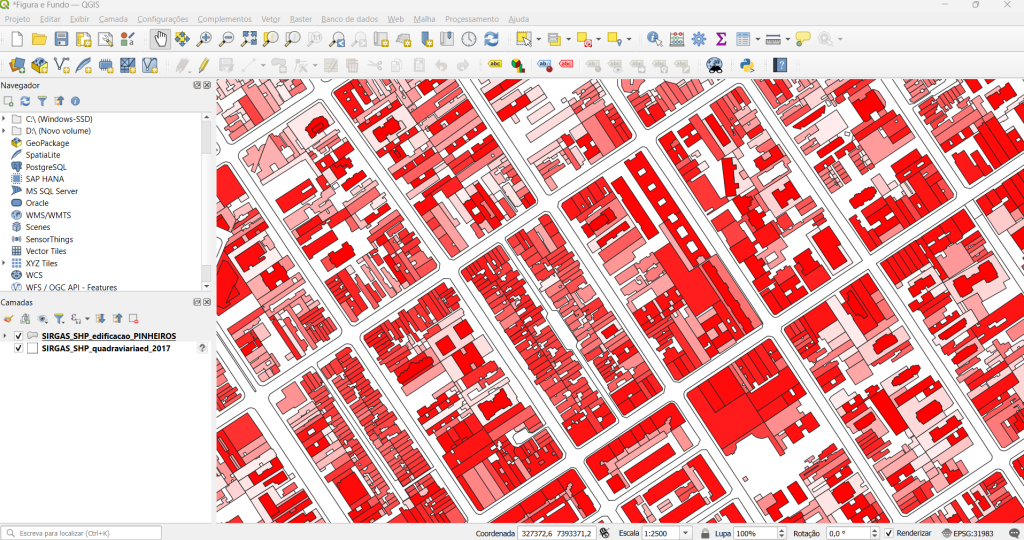Filter the Navegador browser tree
The width and height of the screenshot is (1024, 540).
pyautogui.click(x=42, y=101)
